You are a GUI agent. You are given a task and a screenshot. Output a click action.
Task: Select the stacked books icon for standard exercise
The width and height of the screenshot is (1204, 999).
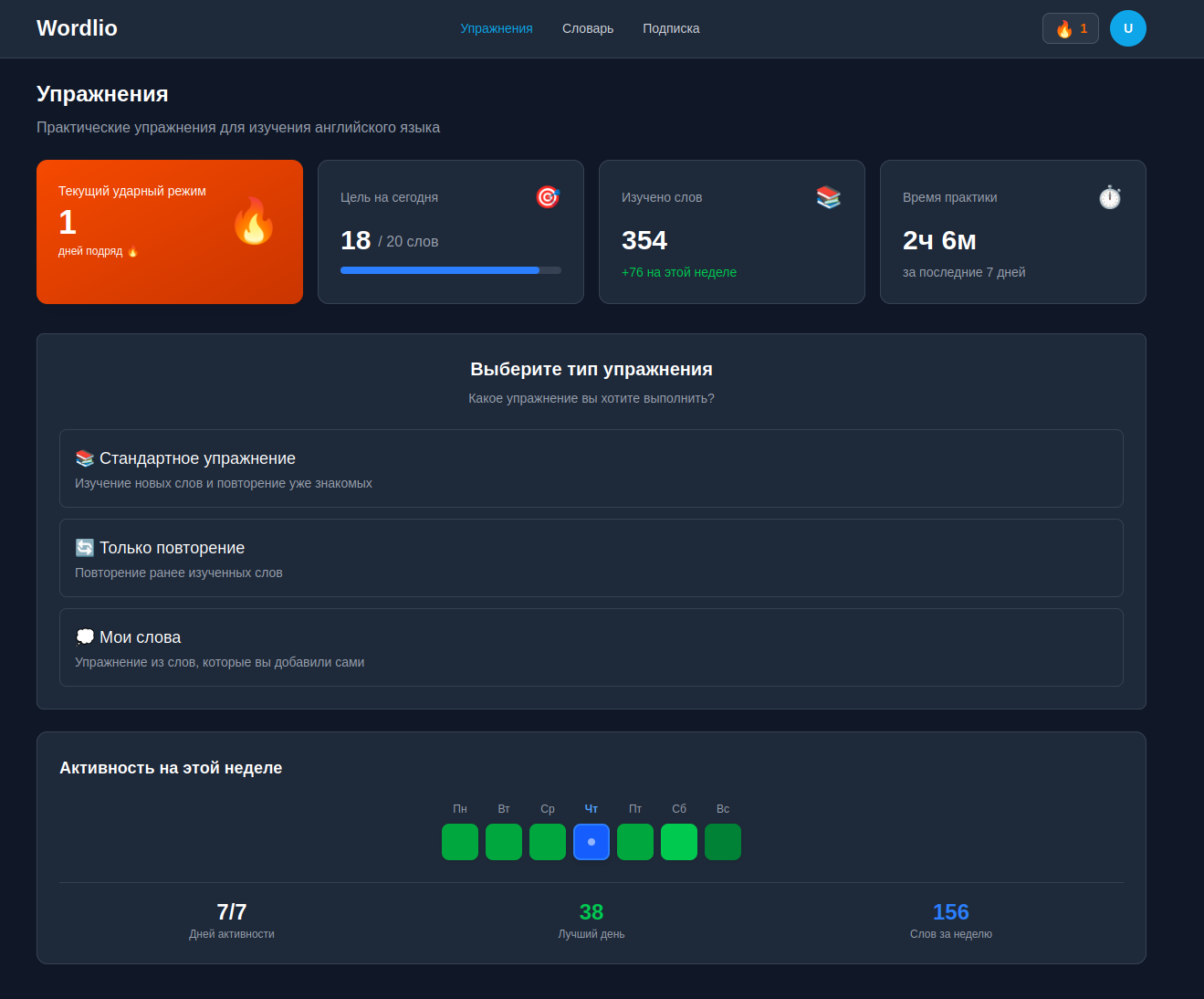[84, 457]
